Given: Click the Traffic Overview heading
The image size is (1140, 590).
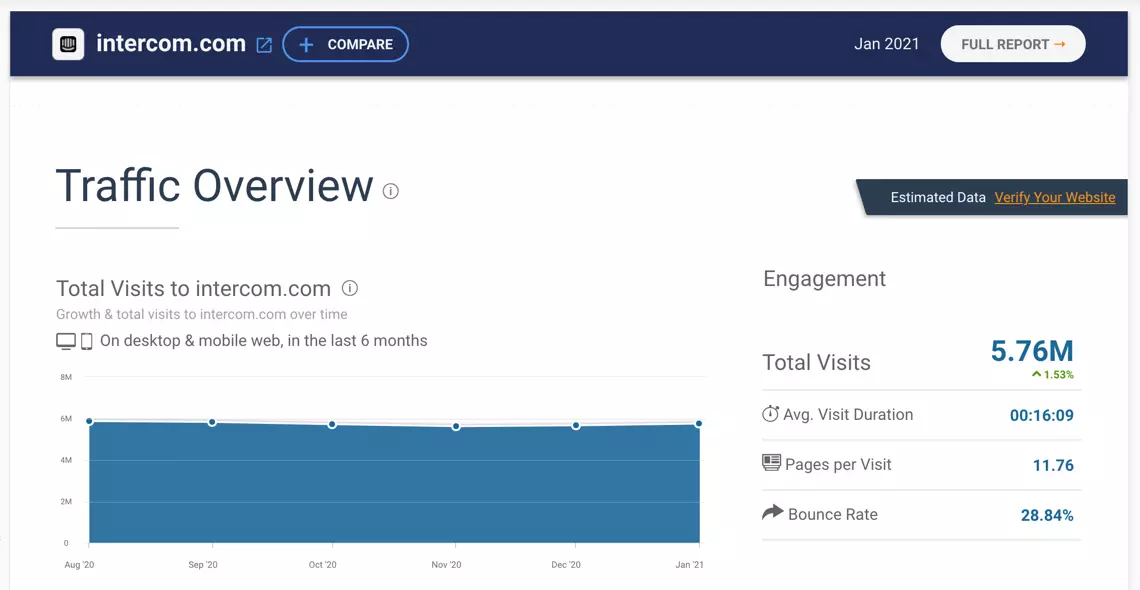Looking at the screenshot, I should (214, 185).
